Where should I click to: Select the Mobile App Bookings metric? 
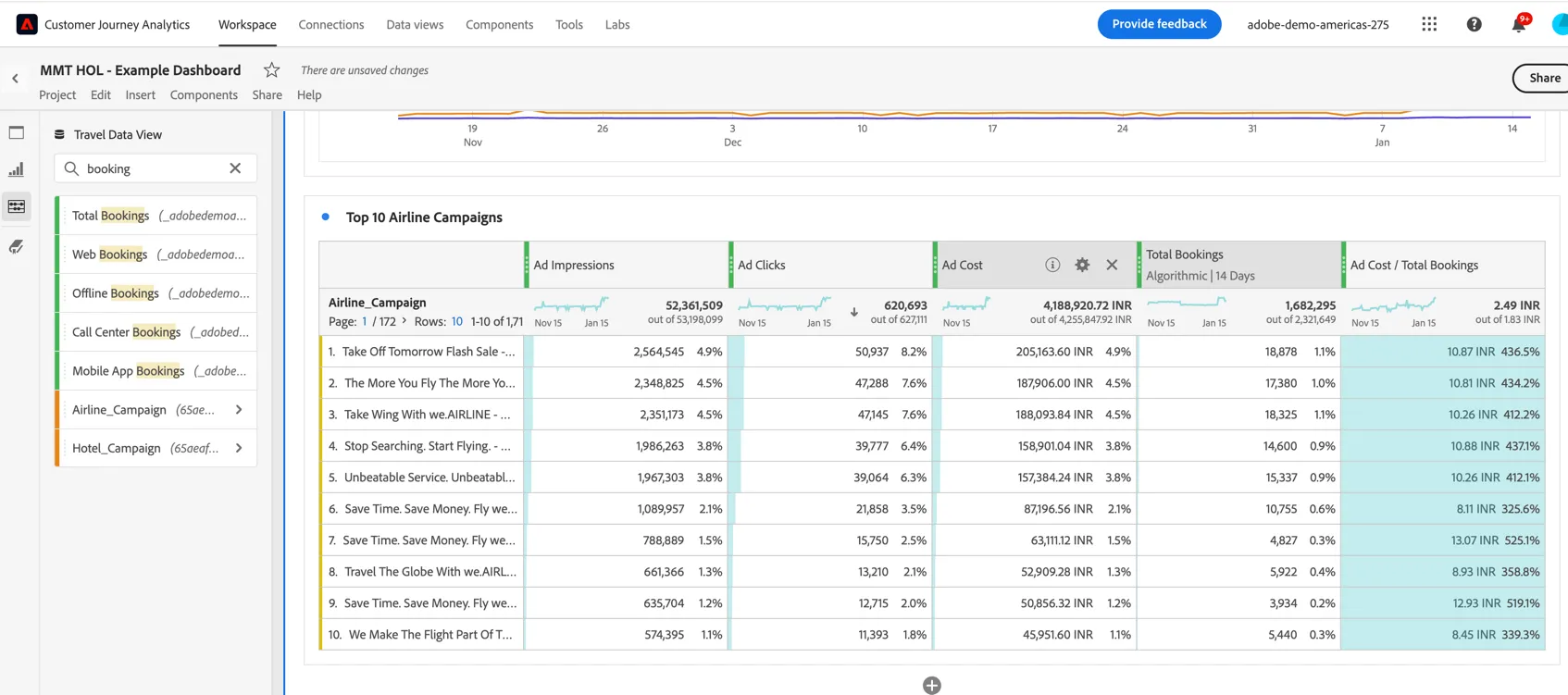[156, 371]
